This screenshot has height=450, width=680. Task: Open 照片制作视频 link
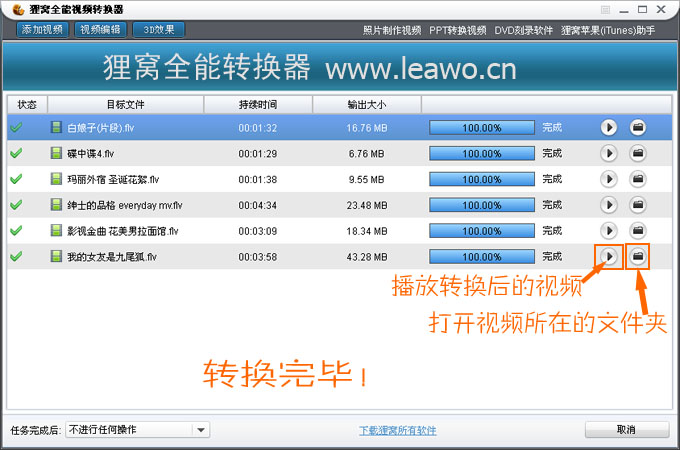392,30
